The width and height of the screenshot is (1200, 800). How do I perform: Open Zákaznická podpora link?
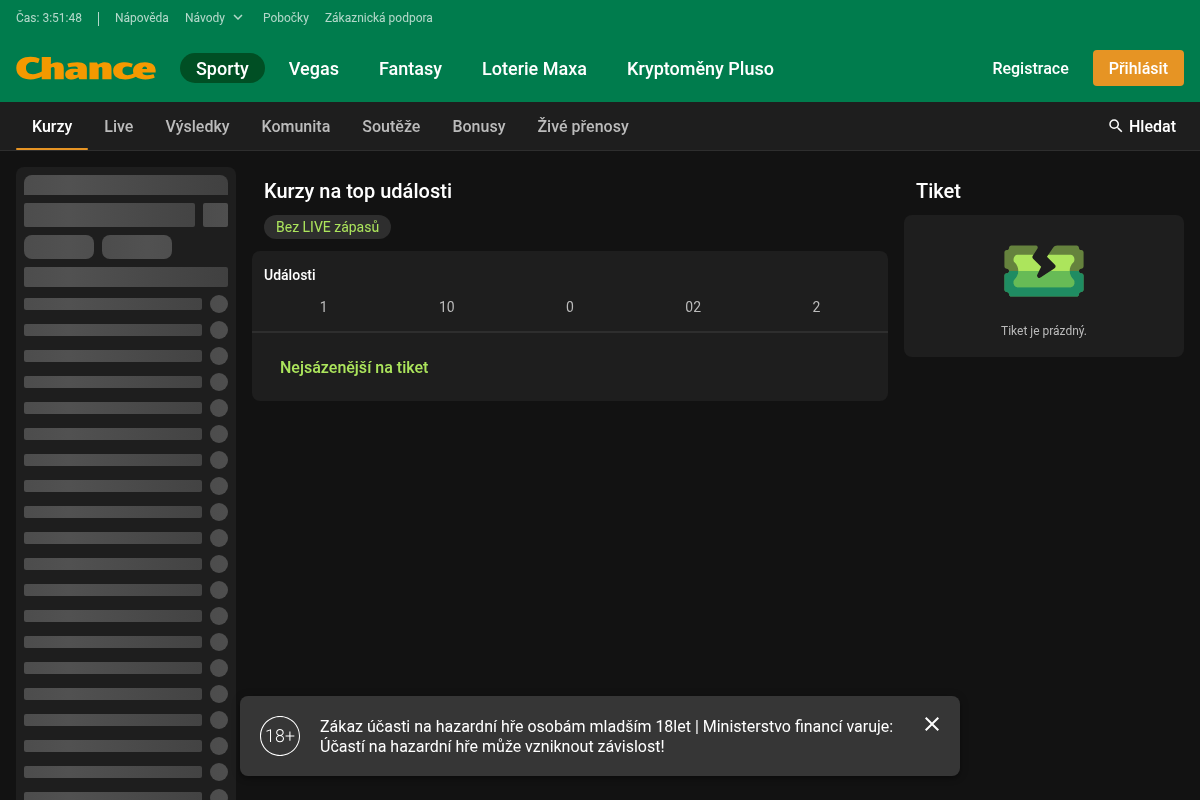click(x=379, y=18)
